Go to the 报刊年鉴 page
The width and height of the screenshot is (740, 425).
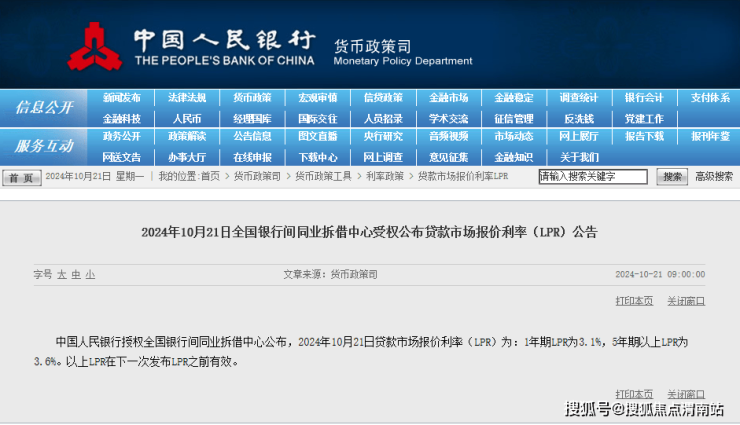pos(710,136)
